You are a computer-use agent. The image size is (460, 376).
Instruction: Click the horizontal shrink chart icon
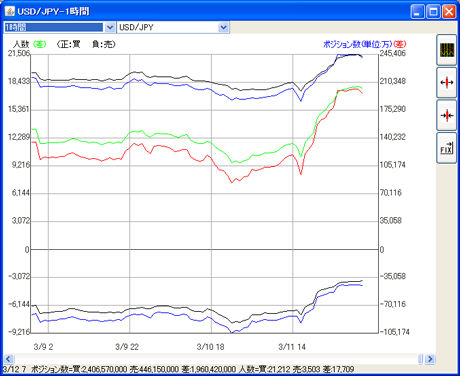[x=447, y=115]
